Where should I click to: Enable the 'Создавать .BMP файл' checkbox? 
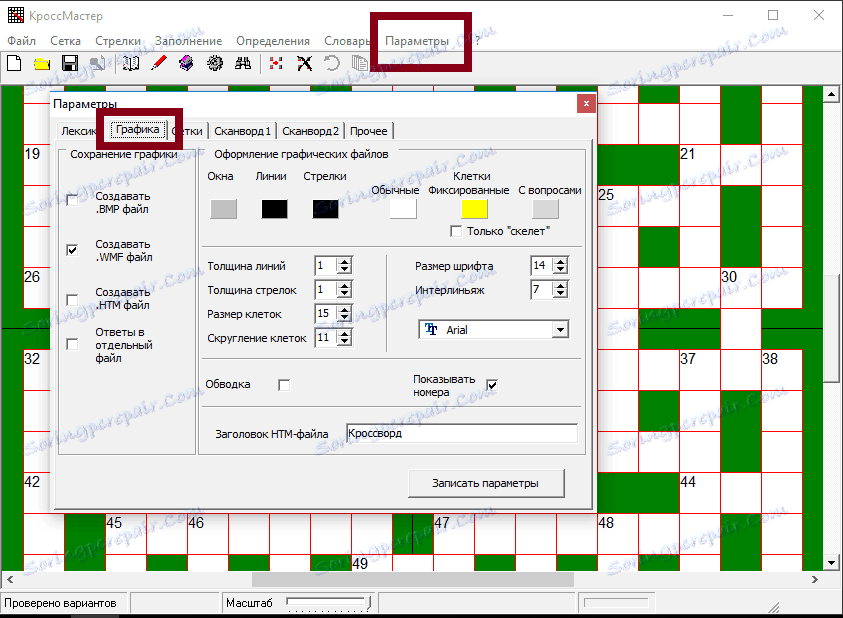[x=72, y=201]
